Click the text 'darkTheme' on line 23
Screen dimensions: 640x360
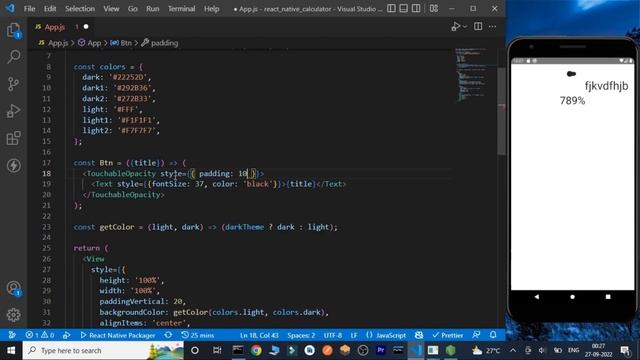tap(244, 227)
